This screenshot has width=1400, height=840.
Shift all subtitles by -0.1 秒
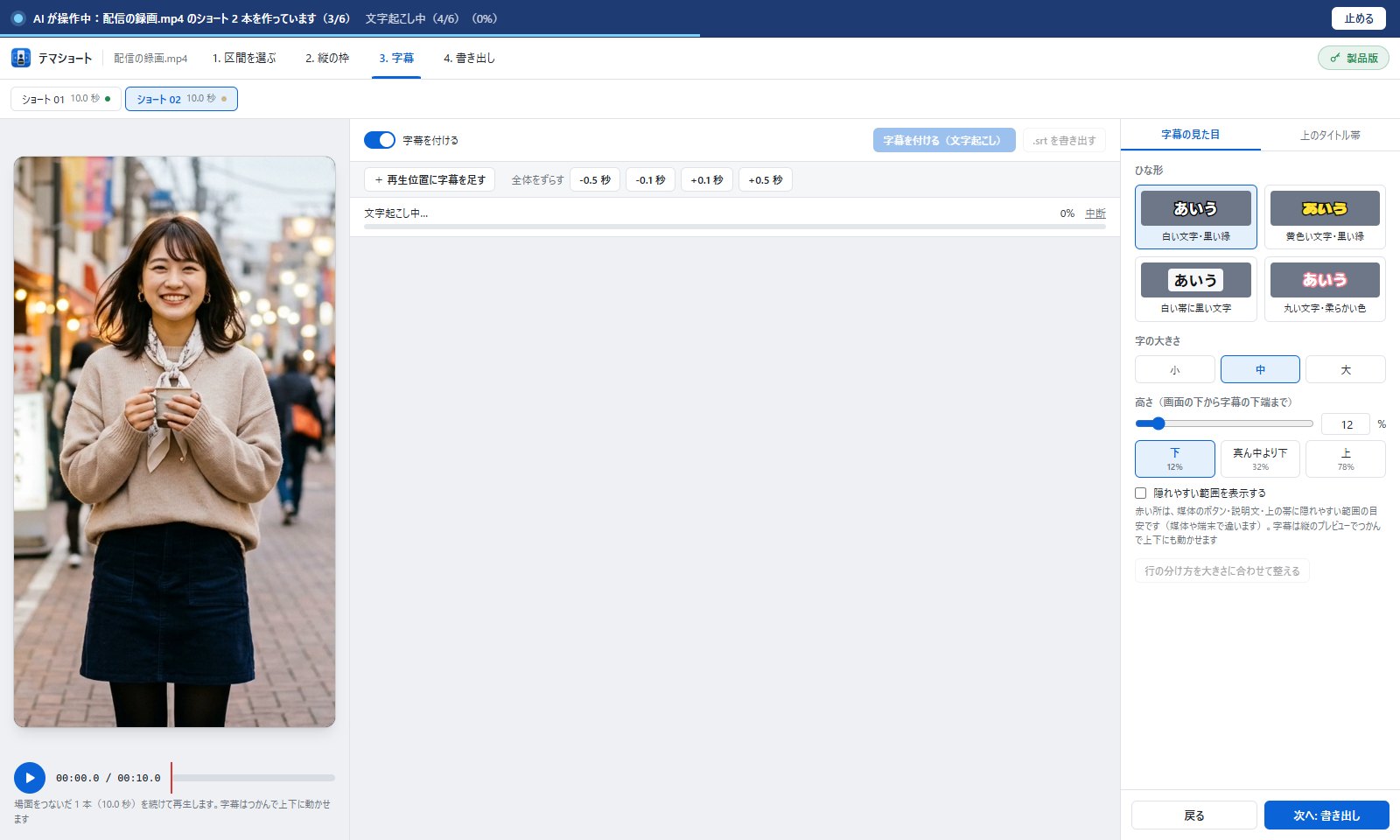(x=650, y=179)
